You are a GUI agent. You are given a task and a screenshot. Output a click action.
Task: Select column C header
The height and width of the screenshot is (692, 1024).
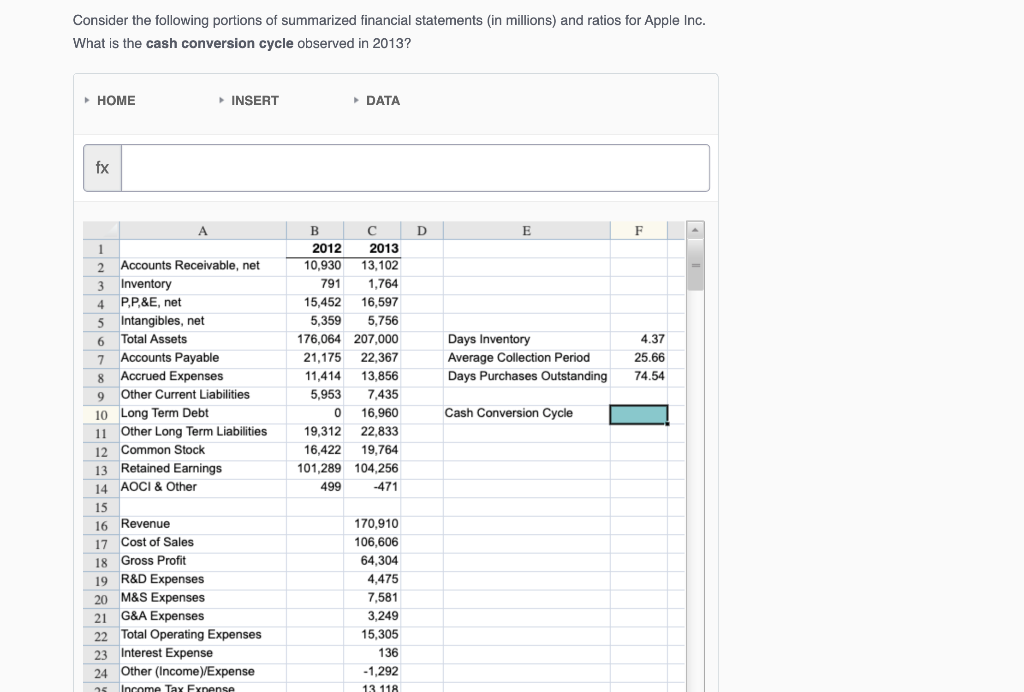[x=372, y=230]
